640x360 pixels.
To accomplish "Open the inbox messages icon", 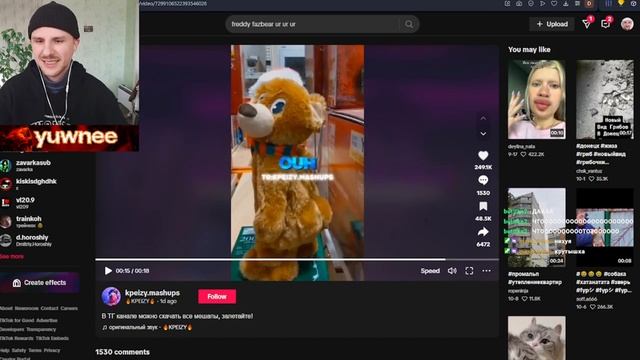I will tap(587, 24).
